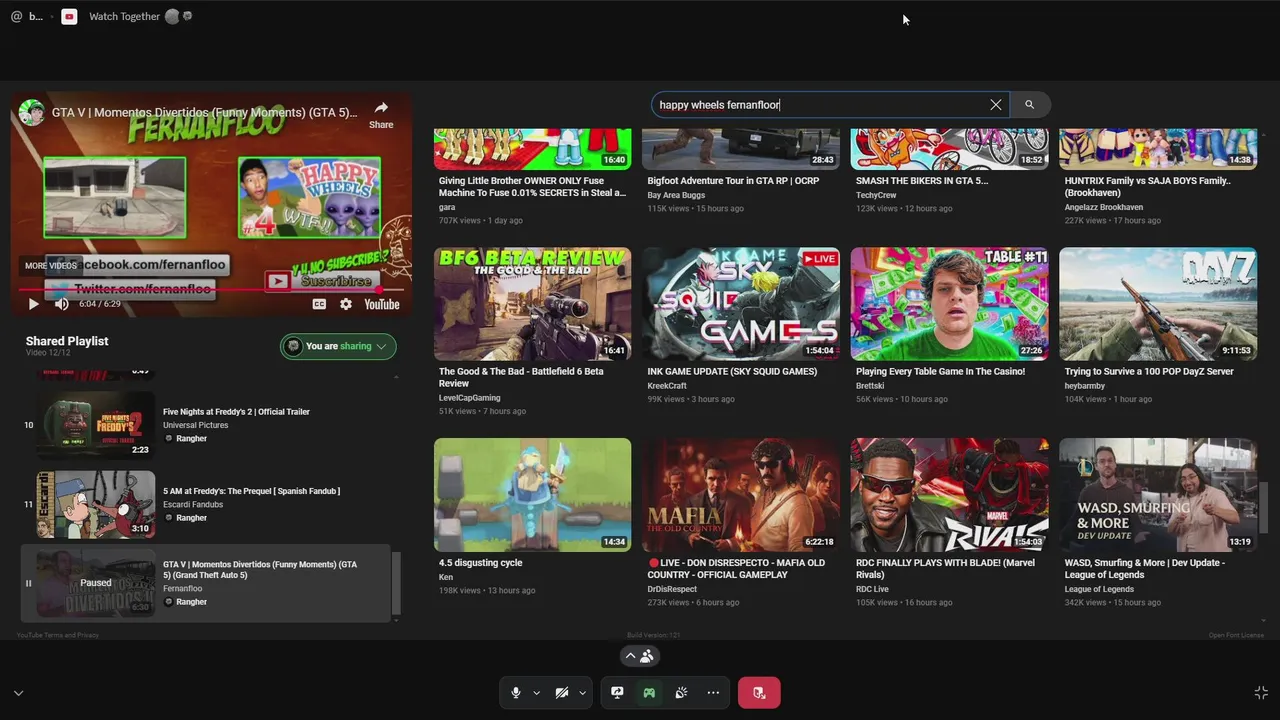The height and width of the screenshot is (720, 1280).
Task: Toggle closed captions on video player
Action: click(x=319, y=304)
